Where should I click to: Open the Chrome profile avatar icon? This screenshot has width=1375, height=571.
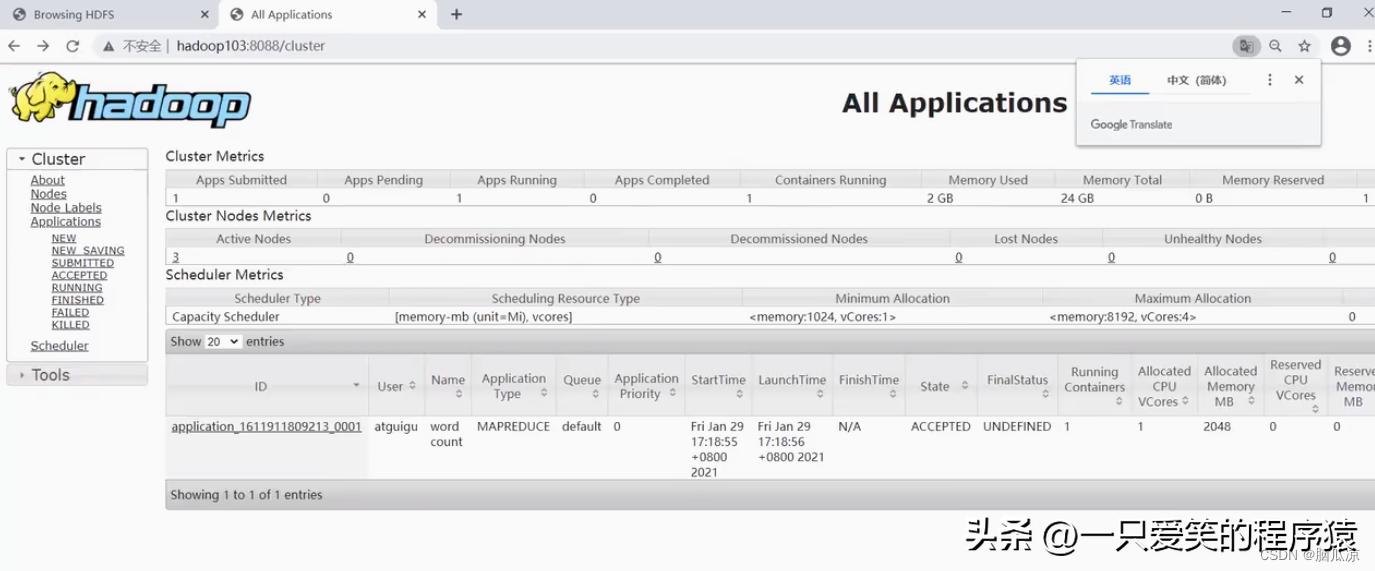tap(1340, 46)
